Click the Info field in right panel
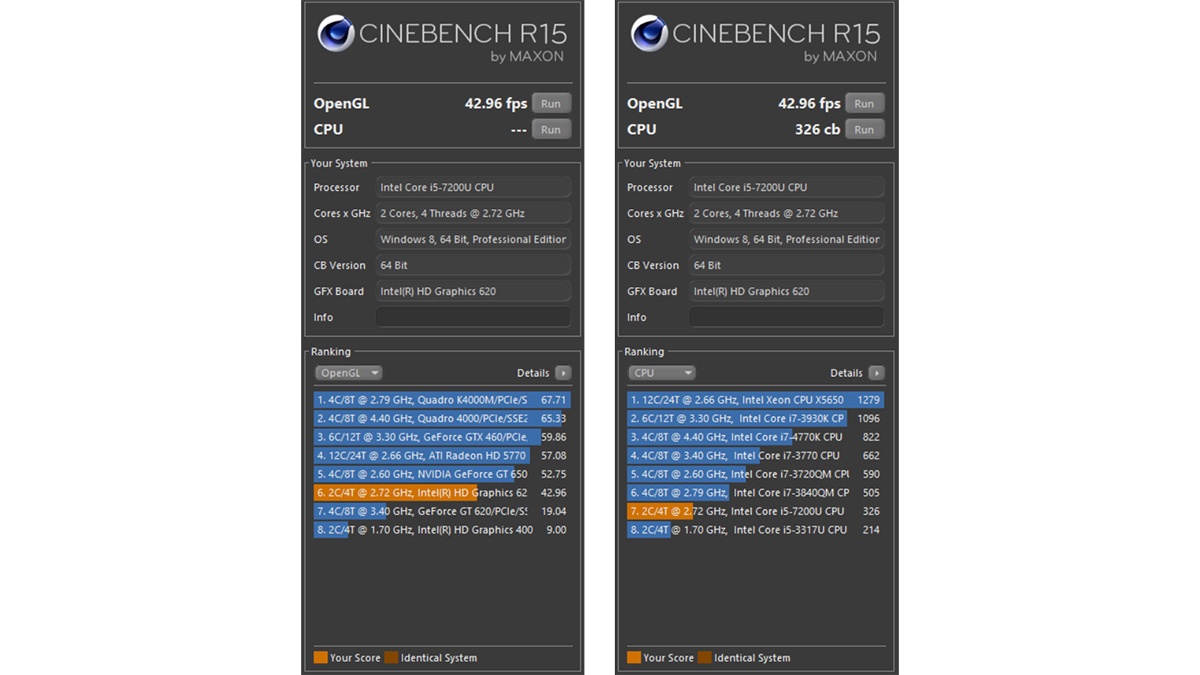Image resolution: width=1200 pixels, height=675 pixels. (786, 317)
